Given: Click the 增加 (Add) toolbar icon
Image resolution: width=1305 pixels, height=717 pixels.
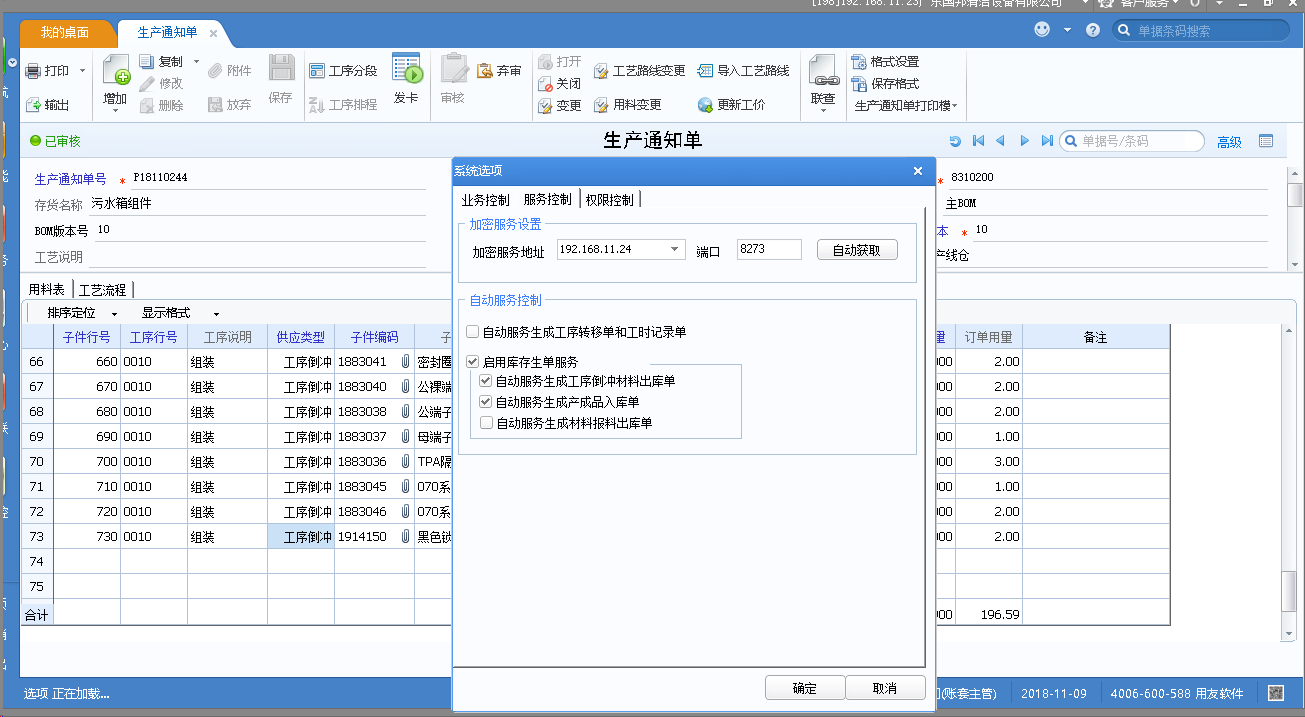Looking at the screenshot, I should (116, 72).
